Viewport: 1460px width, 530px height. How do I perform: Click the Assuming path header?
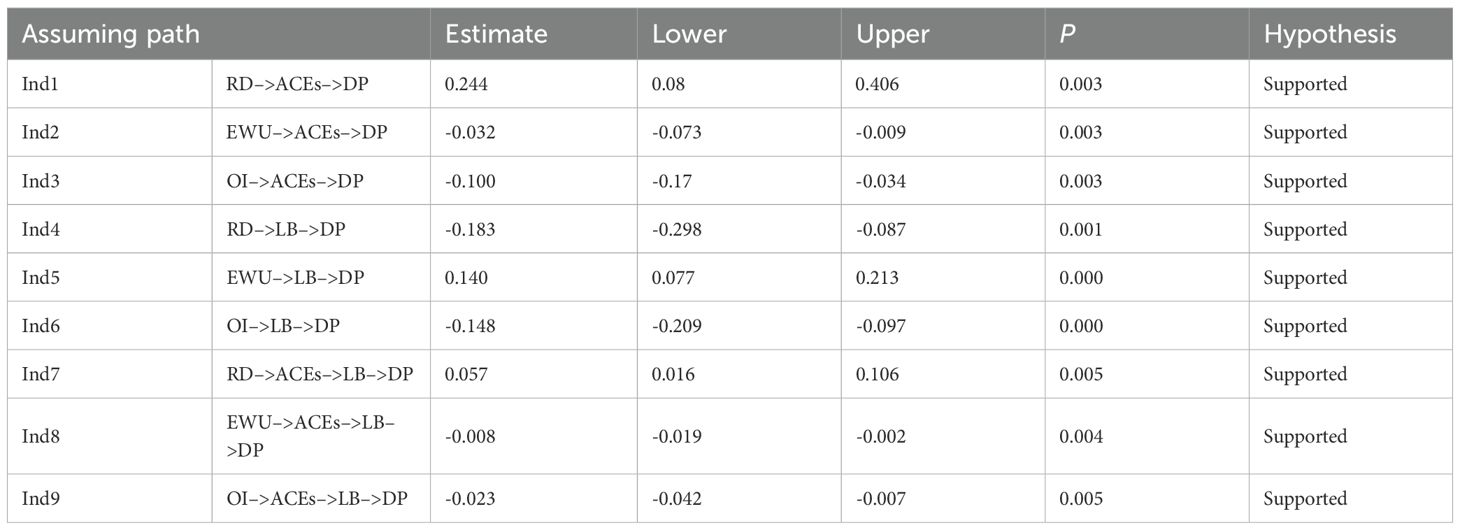[x=110, y=34]
